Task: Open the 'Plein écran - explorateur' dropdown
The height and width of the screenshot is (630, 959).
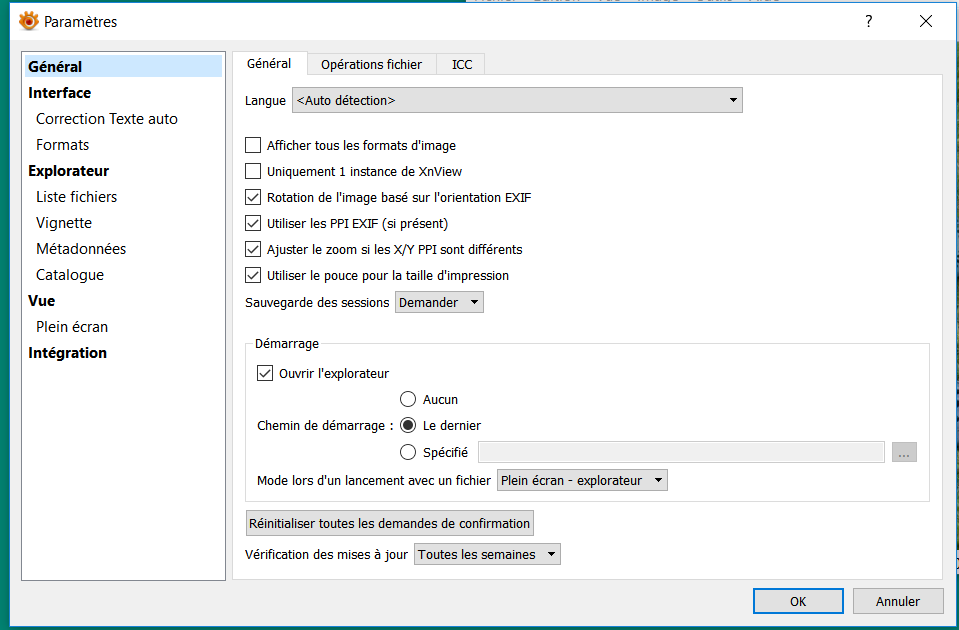Action: (582, 481)
